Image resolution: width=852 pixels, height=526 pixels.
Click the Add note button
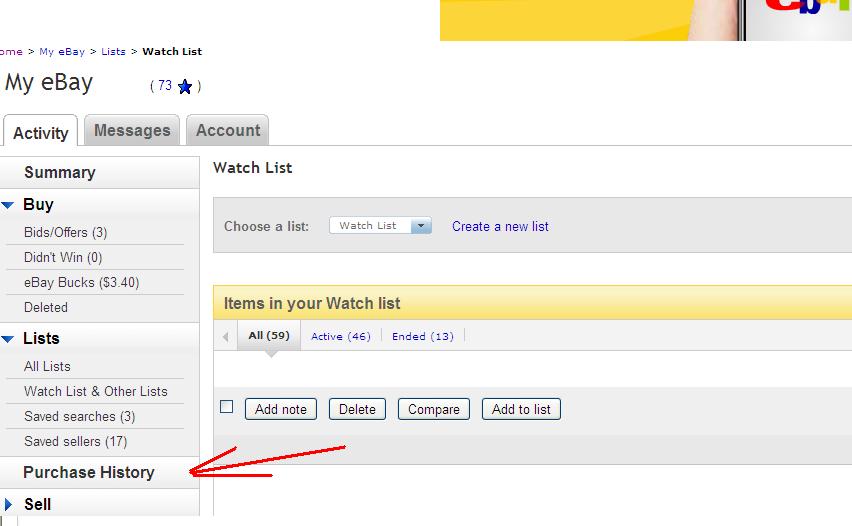coord(281,409)
